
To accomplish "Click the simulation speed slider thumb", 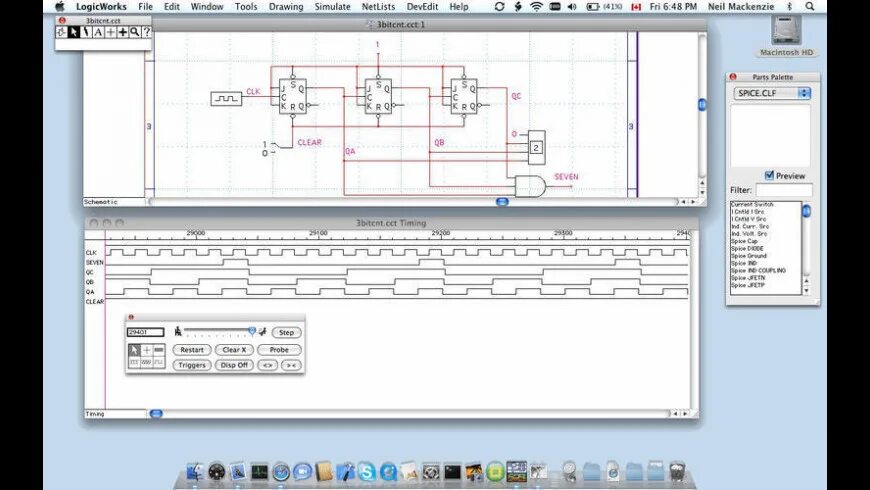I will coord(252,331).
